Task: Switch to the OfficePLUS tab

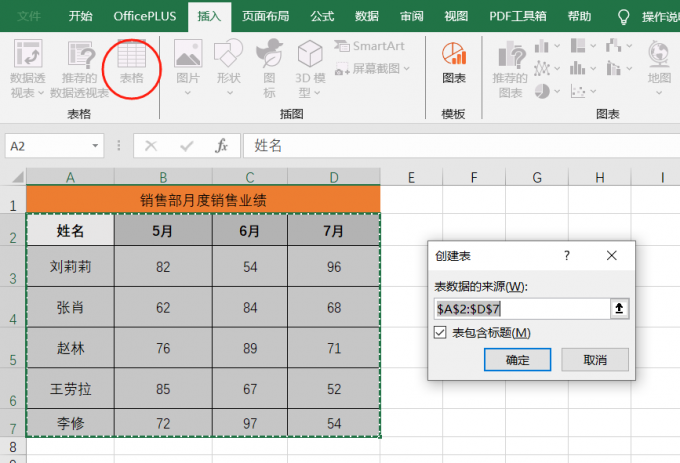Action: coord(145,16)
